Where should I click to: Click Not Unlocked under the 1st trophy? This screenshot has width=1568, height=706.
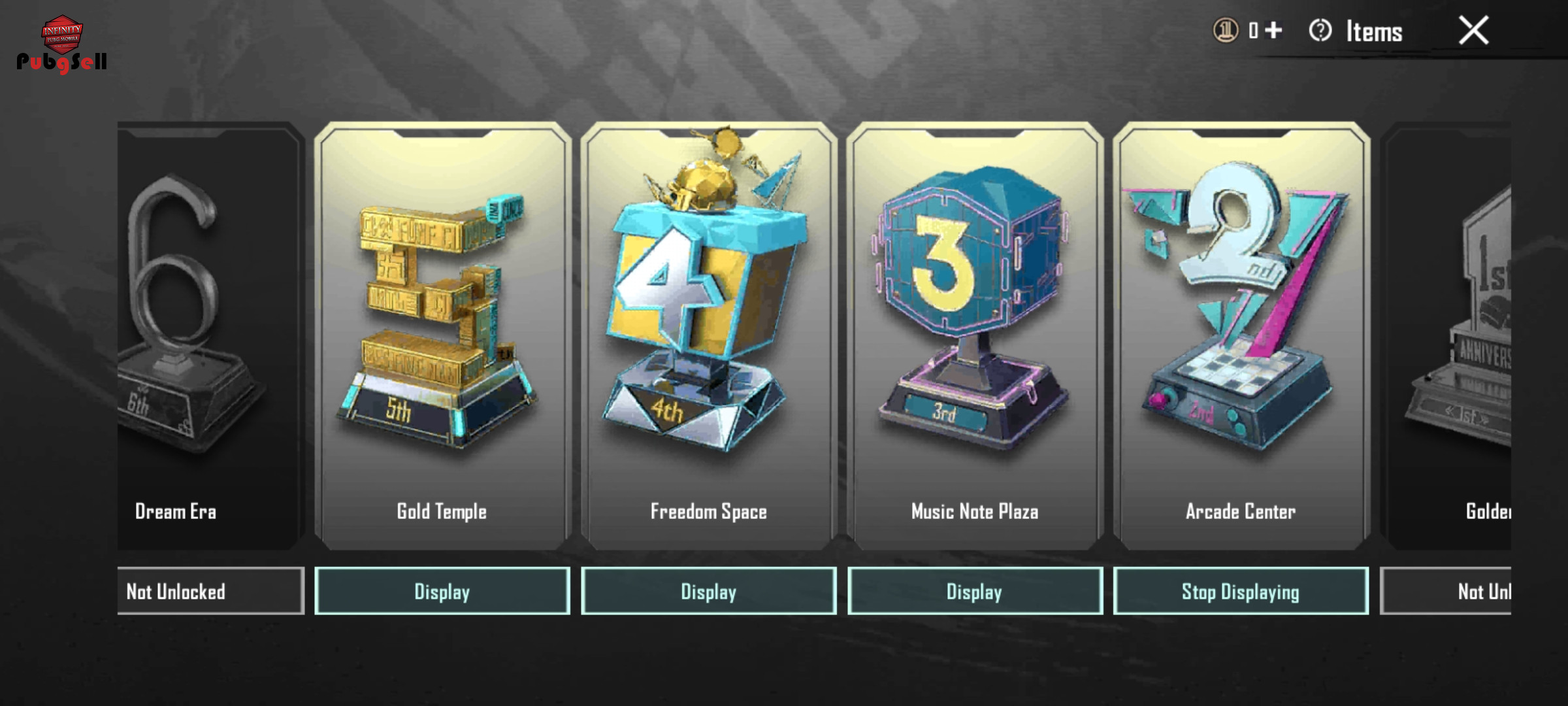pyautogui.click(x=1446, y=591)
